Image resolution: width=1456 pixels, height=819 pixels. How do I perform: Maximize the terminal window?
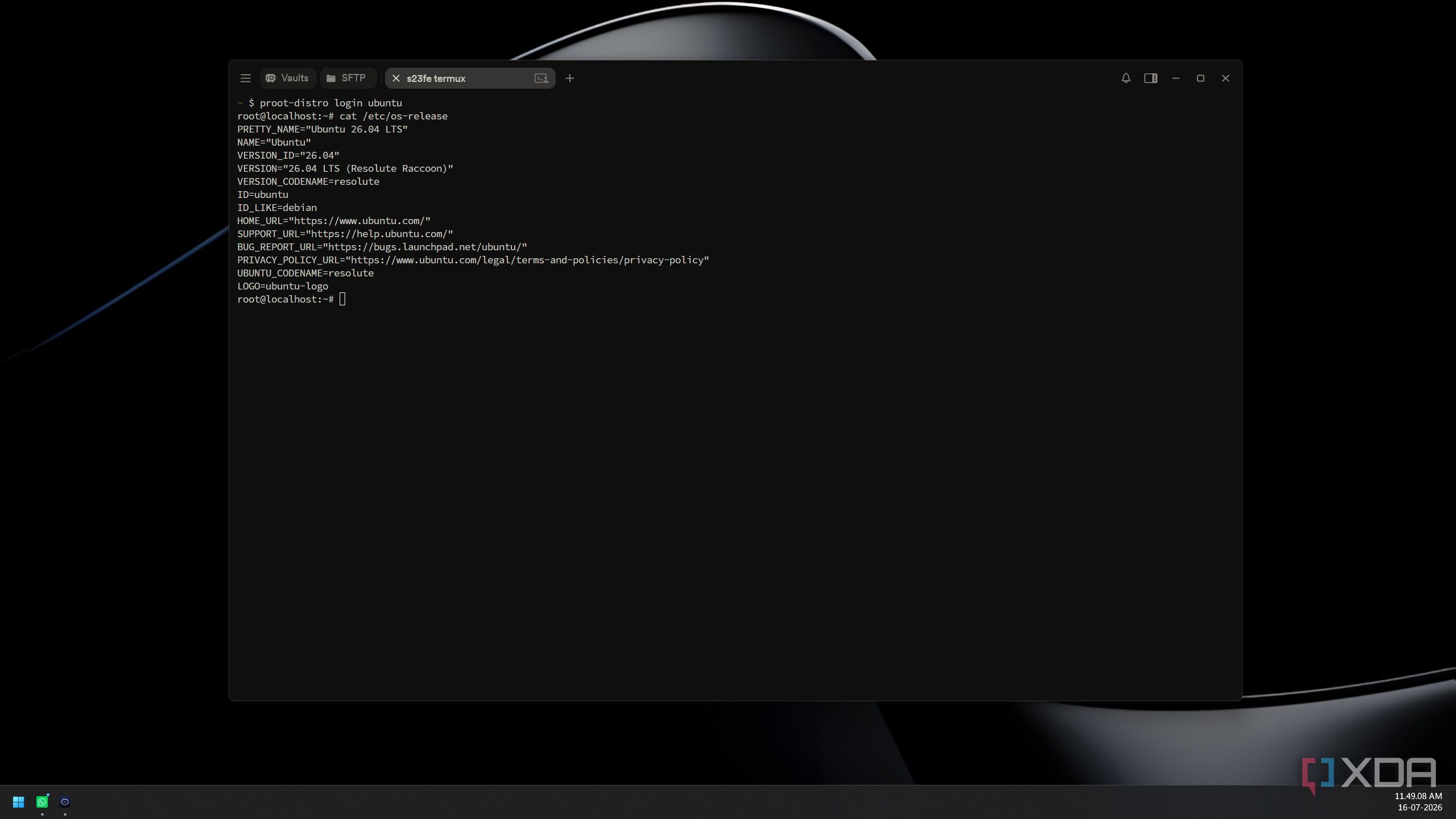(x=1201, y=78)
